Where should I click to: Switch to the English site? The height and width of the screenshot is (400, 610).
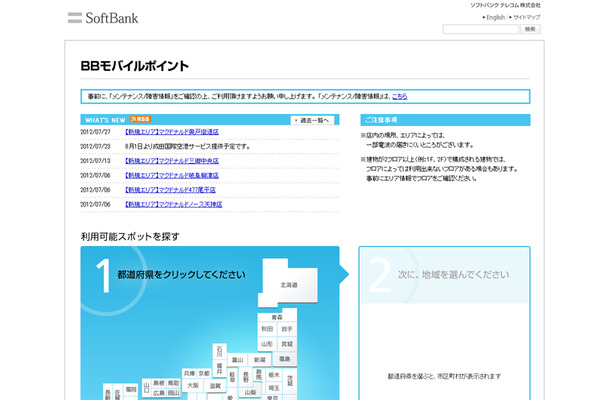495,18
